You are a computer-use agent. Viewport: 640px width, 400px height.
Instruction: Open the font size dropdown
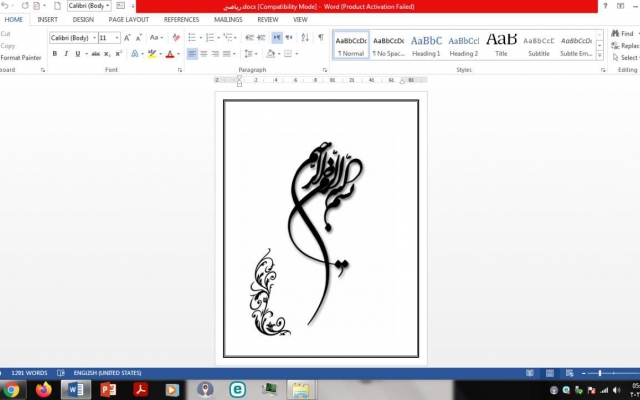117,38
